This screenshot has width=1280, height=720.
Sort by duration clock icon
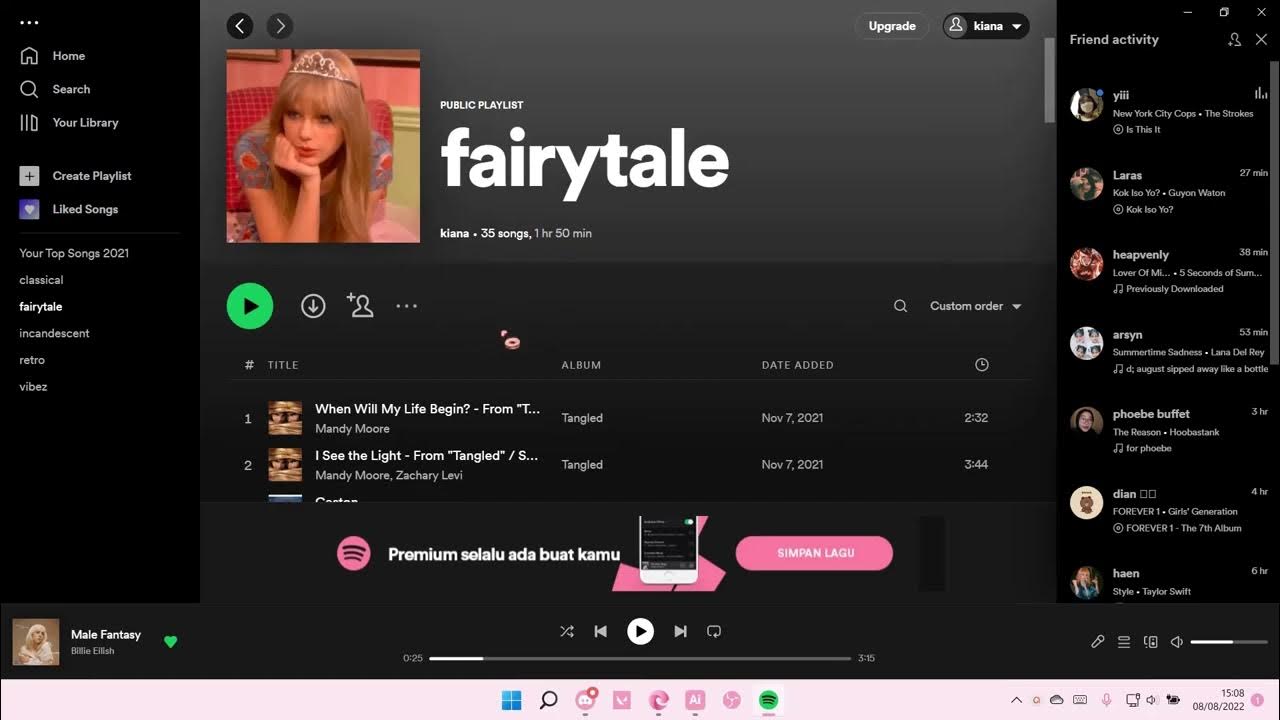pos(982,365)
